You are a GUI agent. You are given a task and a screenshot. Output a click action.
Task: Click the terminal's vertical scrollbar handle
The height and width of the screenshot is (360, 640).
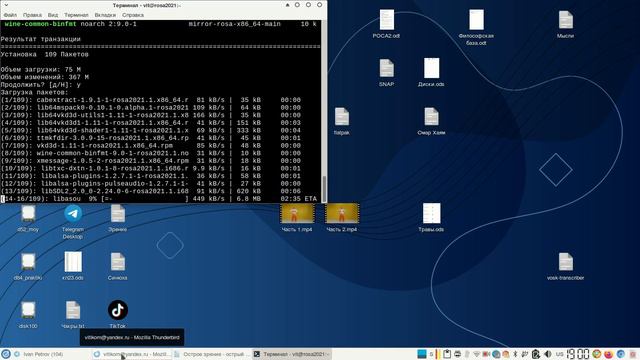[x=324, y=189]
